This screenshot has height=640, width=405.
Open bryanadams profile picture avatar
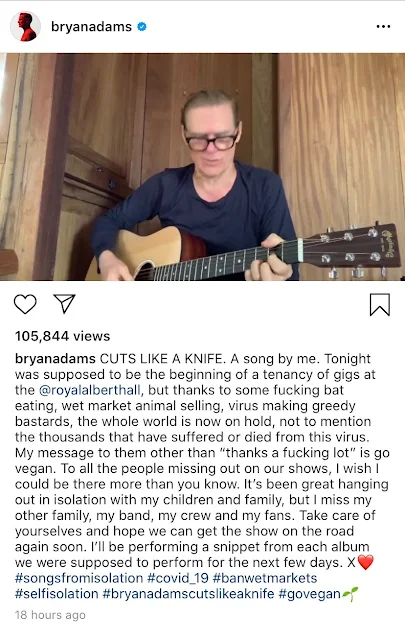tap(25, 27)
